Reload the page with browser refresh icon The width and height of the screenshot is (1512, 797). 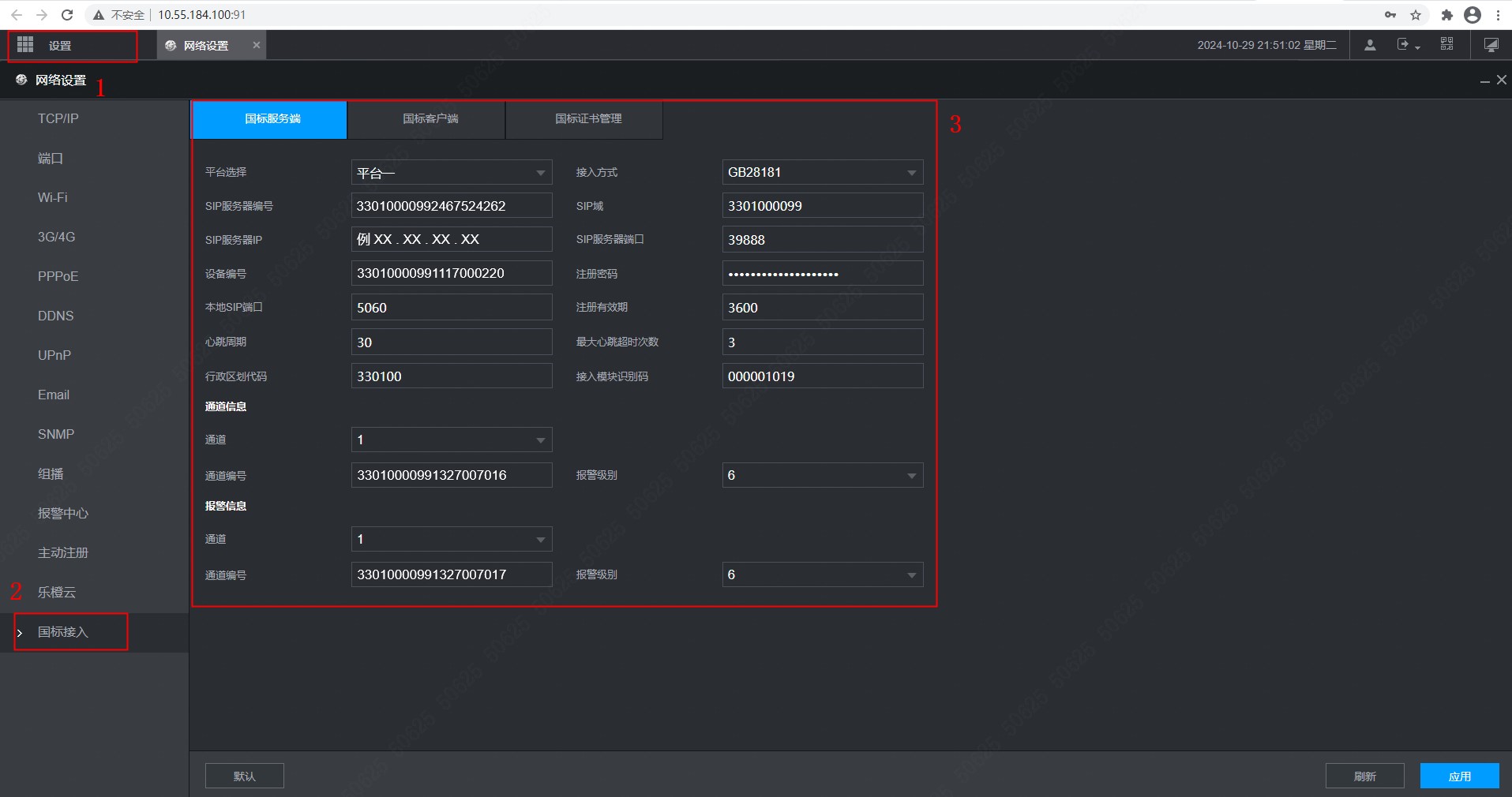[x=67, y=15]
